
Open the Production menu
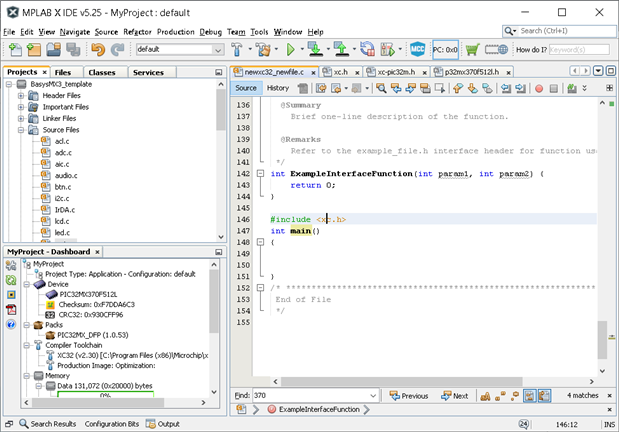[176, 32]
